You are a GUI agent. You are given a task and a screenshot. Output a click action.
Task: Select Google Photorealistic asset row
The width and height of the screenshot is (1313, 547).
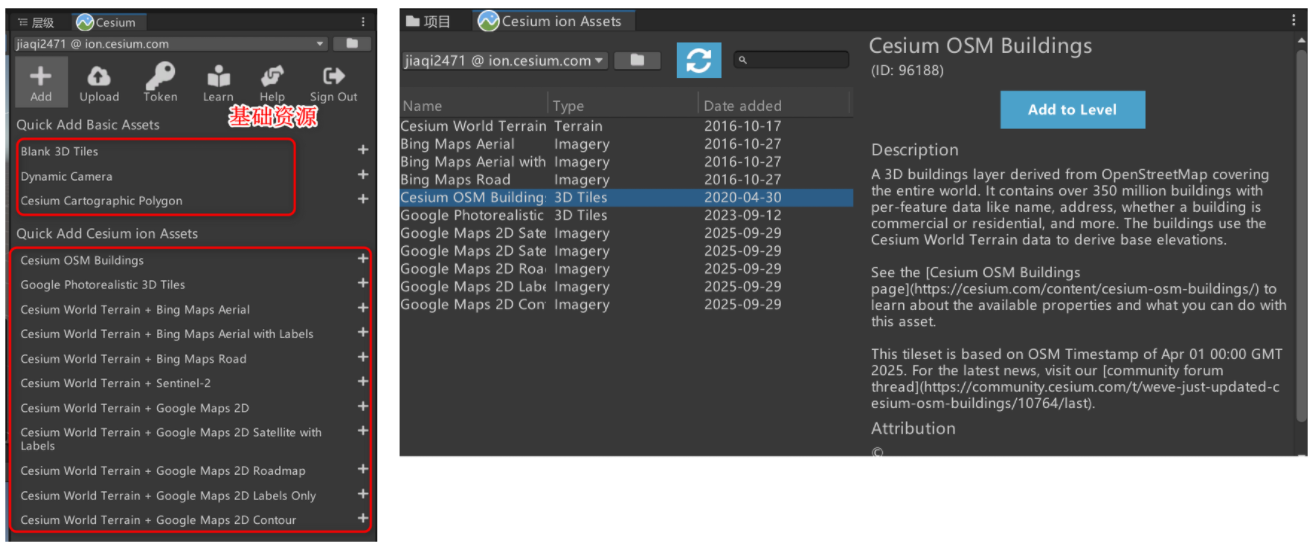(x=626, y=215)
